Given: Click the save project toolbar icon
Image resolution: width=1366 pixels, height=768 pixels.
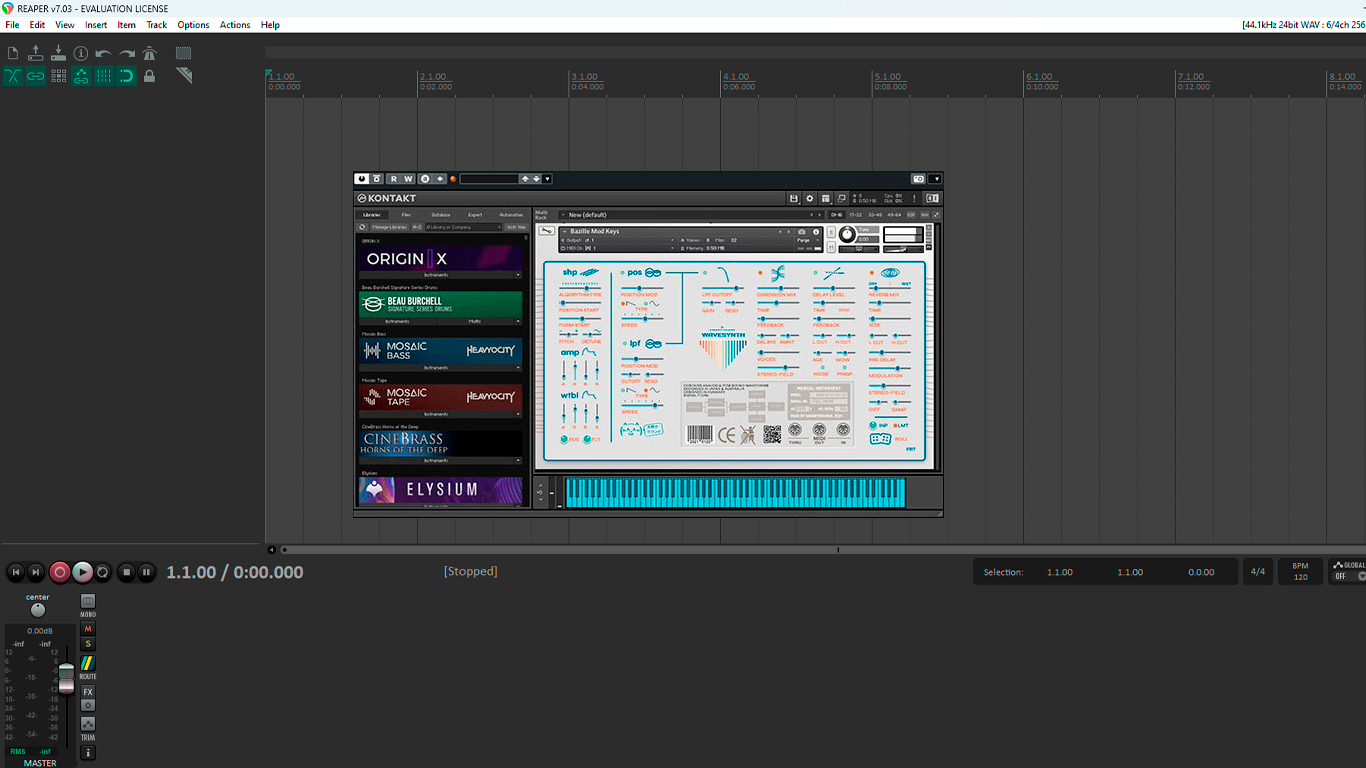Looking at the screenshot, I should coord(58,53).
